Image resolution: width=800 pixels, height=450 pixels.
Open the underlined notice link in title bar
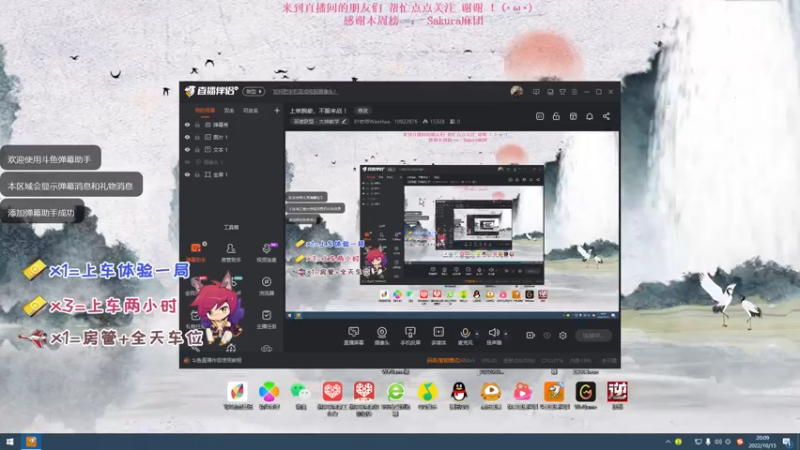coord(305,92)
